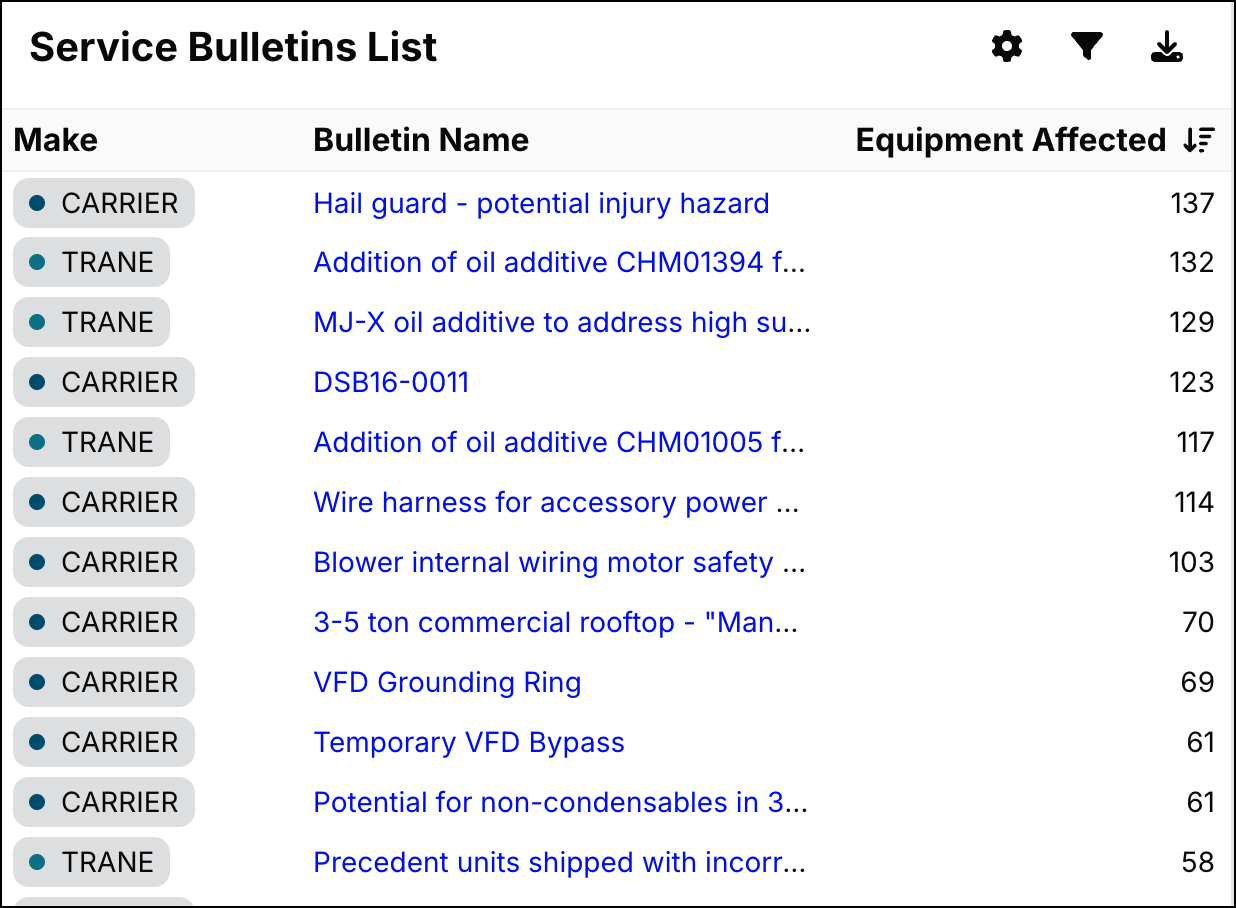Screen dimensions: 1236x908
Task: Open Wire harness for accessory power bulletin
Action: tap(556, 502)
